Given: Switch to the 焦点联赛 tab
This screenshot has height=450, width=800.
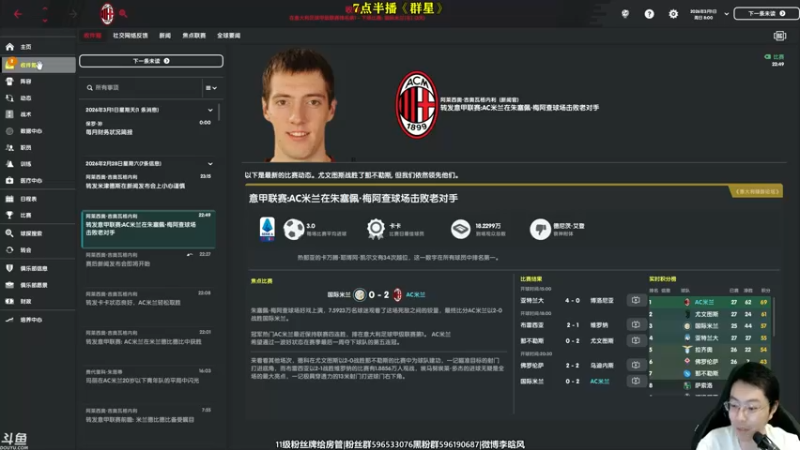Looking at the screenshot, I should click(x=194, y=36).
